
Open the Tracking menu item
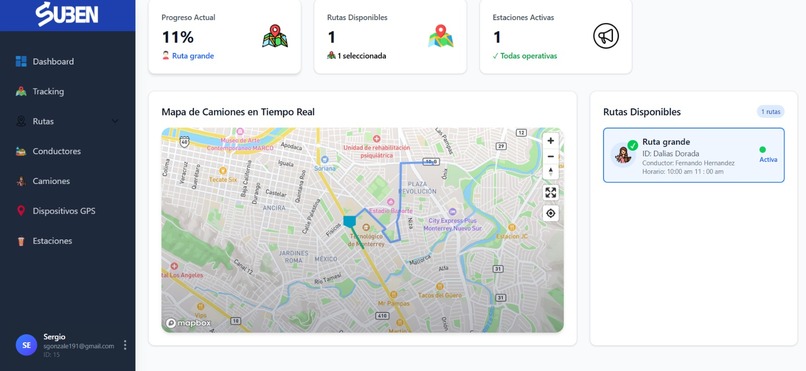pyautogui.click(x=67, y=91)
